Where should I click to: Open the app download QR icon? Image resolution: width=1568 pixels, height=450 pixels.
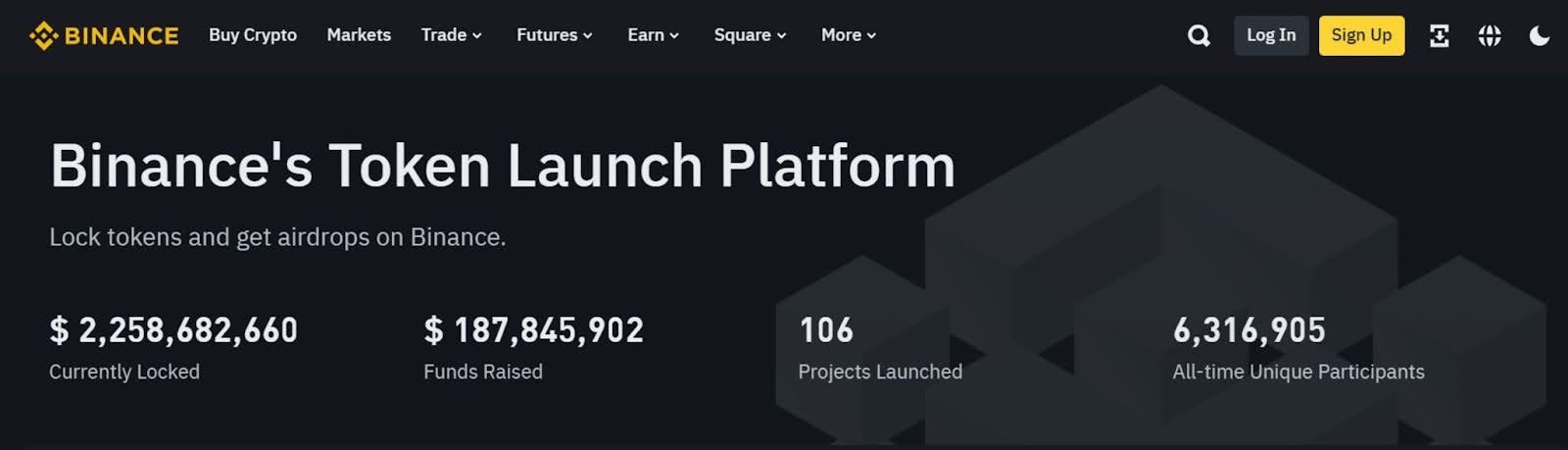coord(1439,36)
